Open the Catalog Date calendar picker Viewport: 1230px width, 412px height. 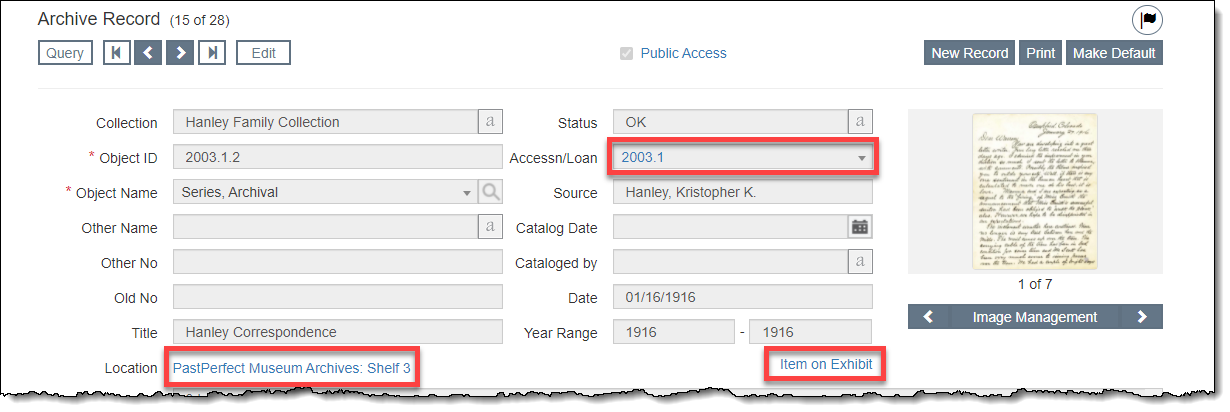pos(860,227)
